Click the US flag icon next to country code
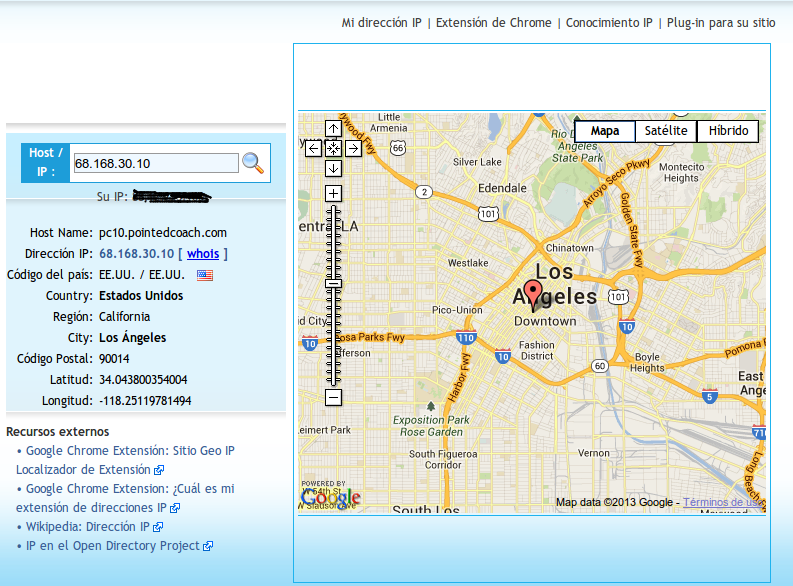Screen dimensions: 793x586 (205, 275)
